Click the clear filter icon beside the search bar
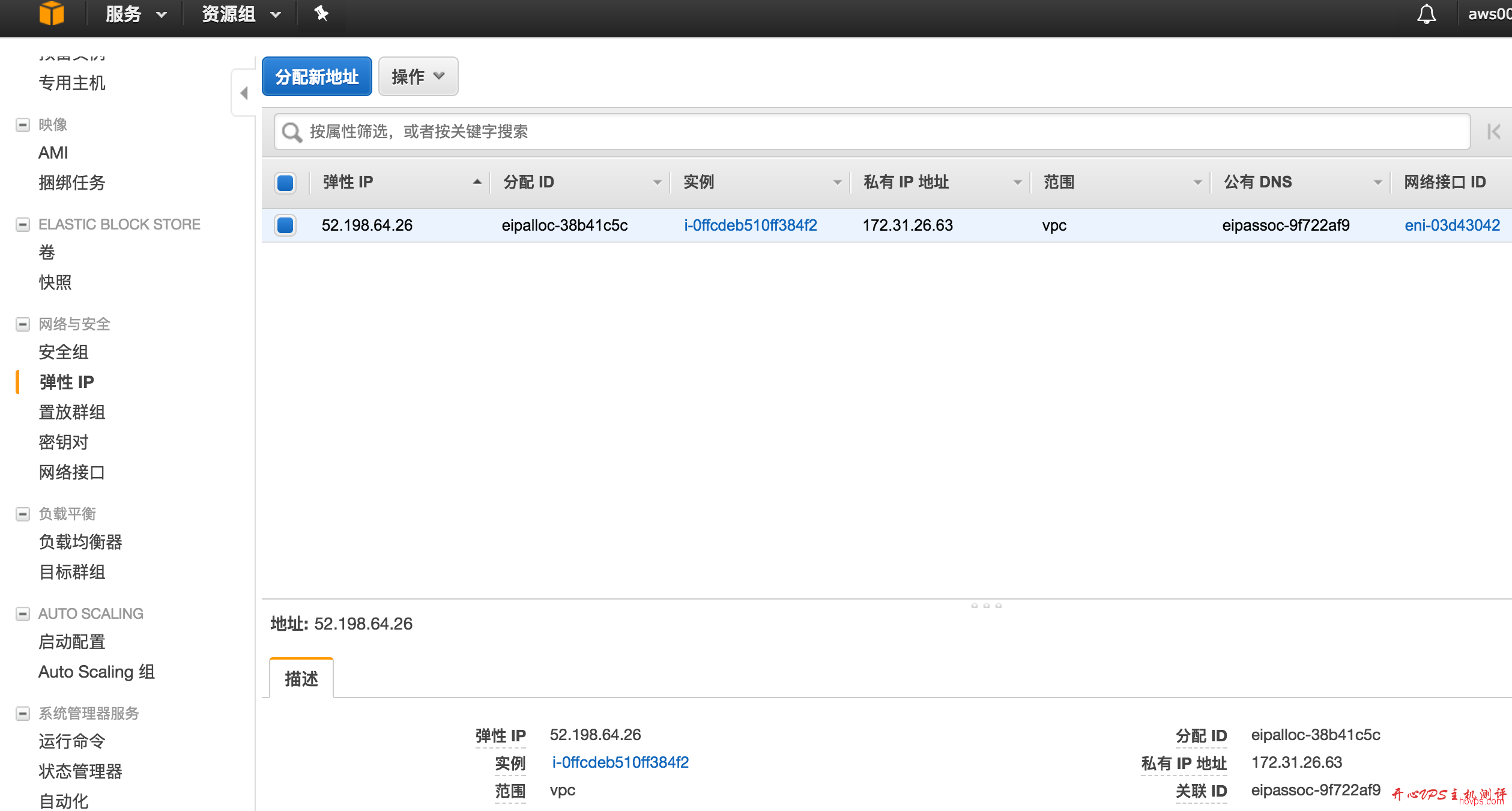Screen dimensions: 1512x811 [1493, 132]
